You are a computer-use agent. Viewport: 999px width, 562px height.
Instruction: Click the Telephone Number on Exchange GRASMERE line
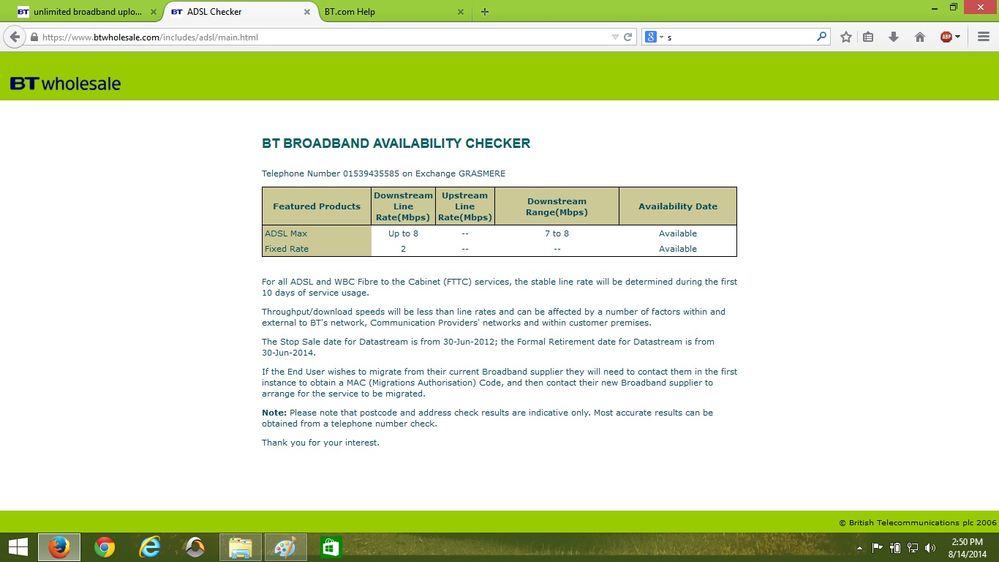(x=383, y=173)
